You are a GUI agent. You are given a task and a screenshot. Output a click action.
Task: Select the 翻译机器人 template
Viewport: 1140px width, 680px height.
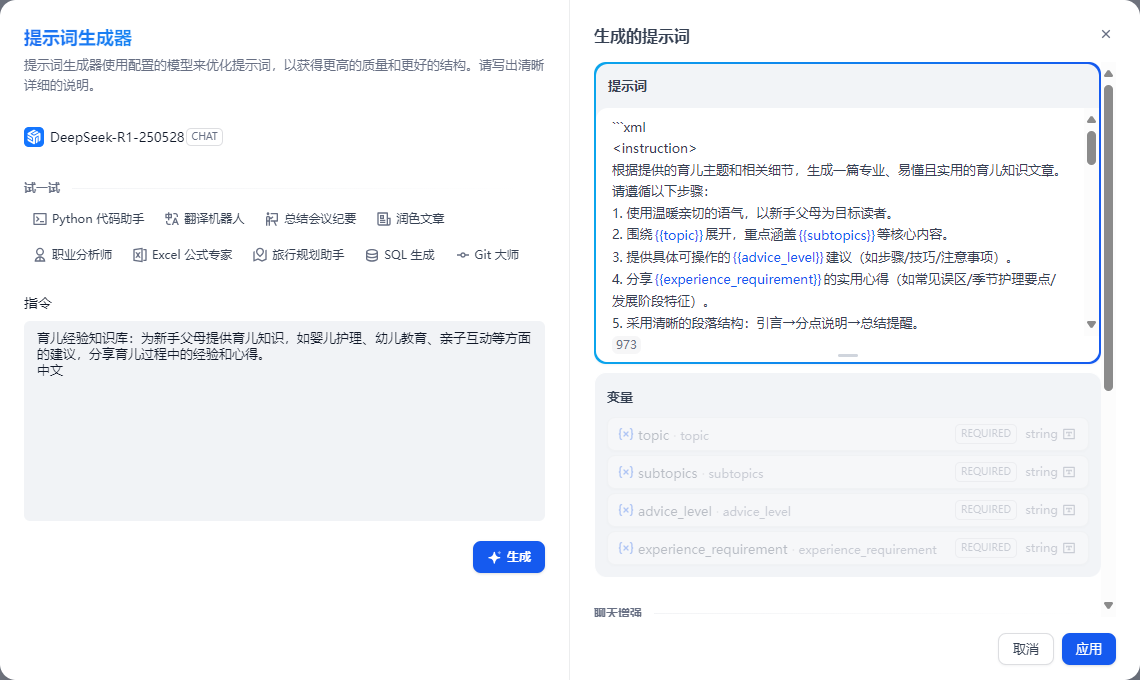(205, 219)
